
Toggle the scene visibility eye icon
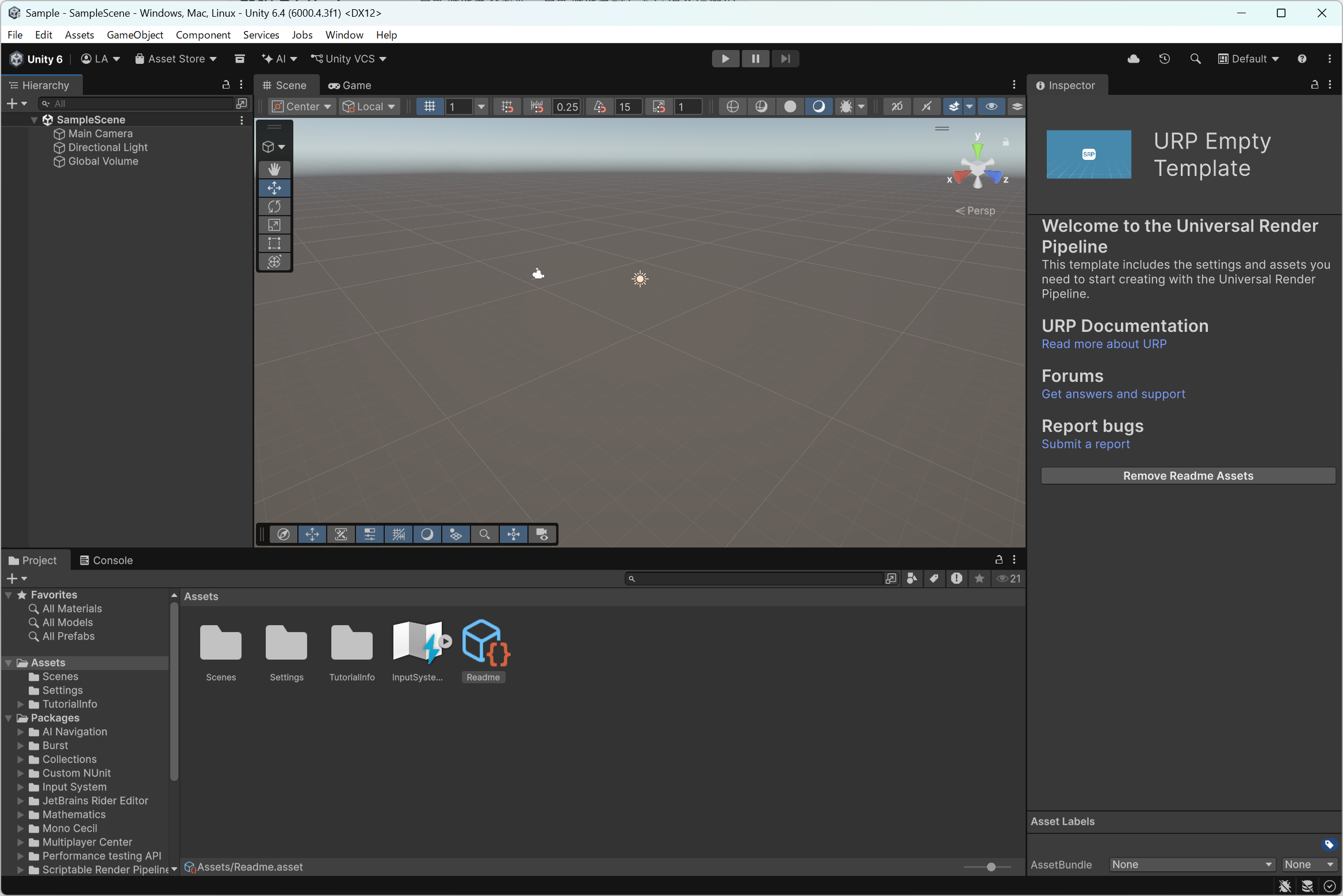991,106
